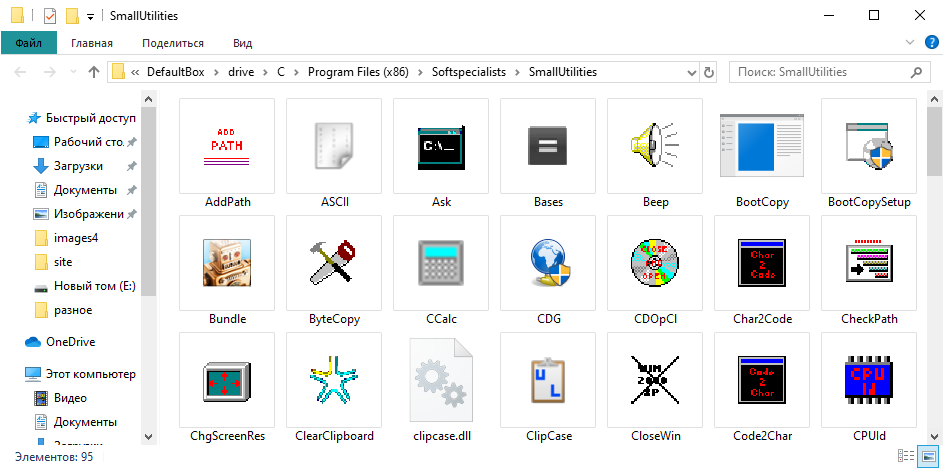Select the Ask command prompt icon
This screenshot has height=469, width=944.
point(441,146)
